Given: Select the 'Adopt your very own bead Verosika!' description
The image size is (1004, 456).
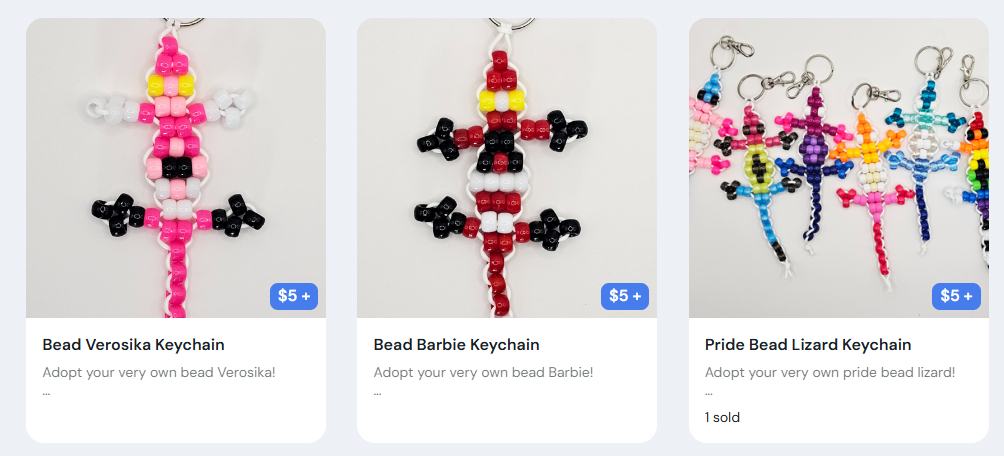Looking at the screenshot, I should tap(159, 372).
